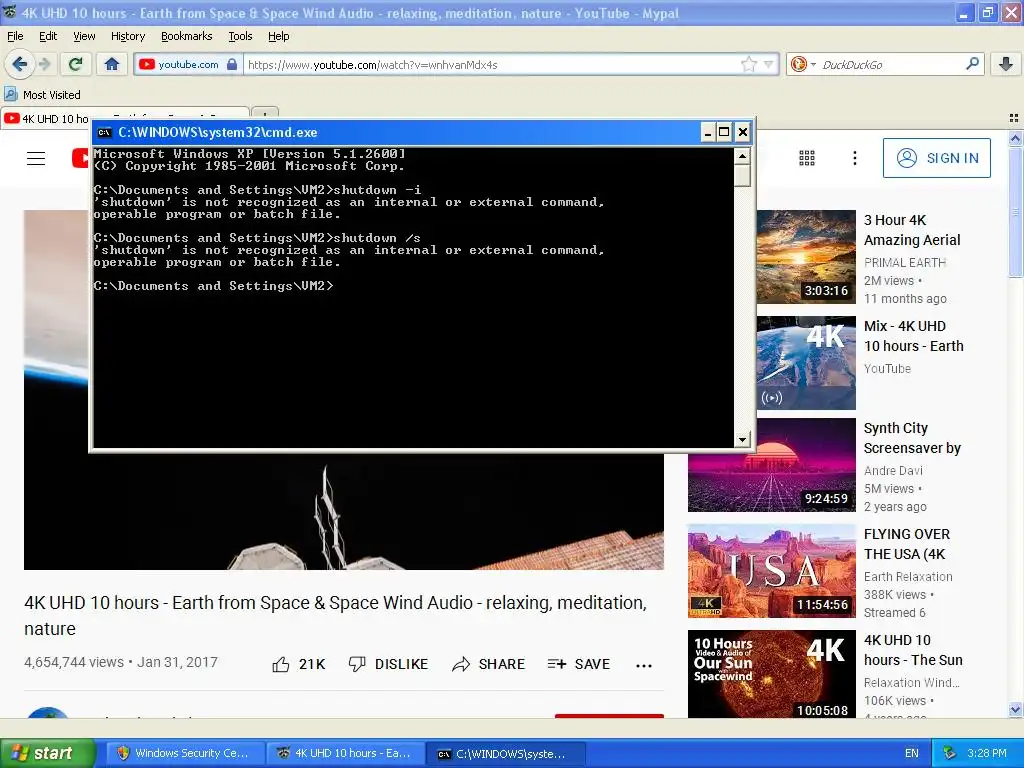Open the YouTube apps grid icon
1024x768 pixels.
click(x=807, y=158)
